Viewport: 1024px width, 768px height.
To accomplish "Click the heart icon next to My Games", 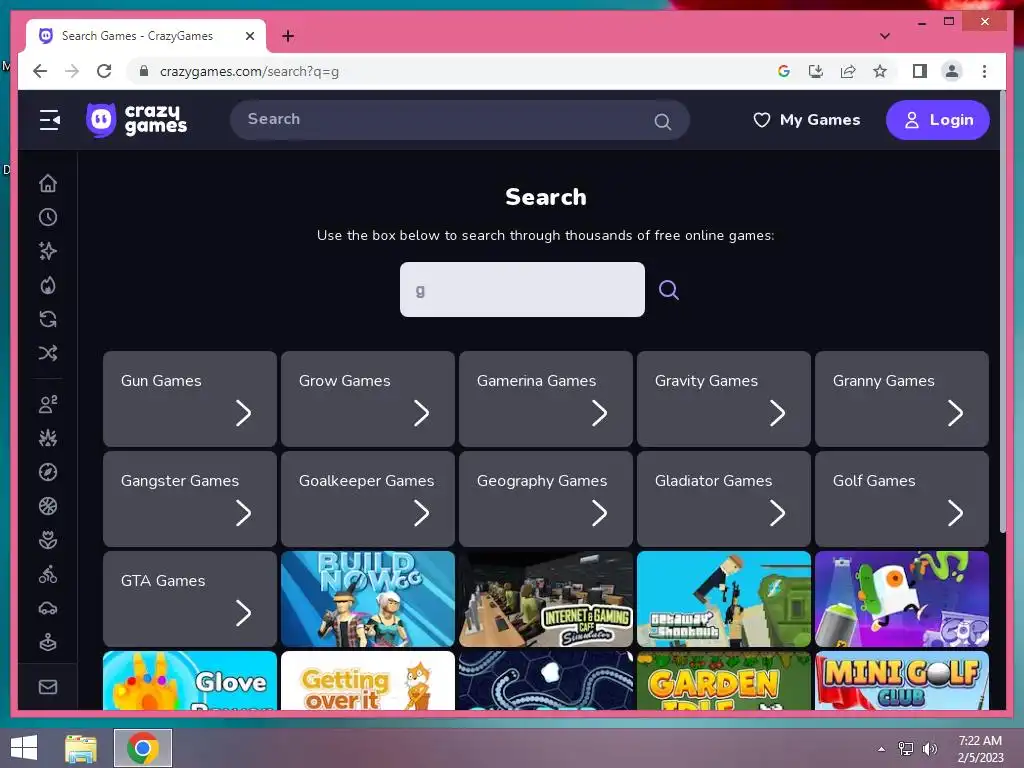I will [x=761, y=120].
